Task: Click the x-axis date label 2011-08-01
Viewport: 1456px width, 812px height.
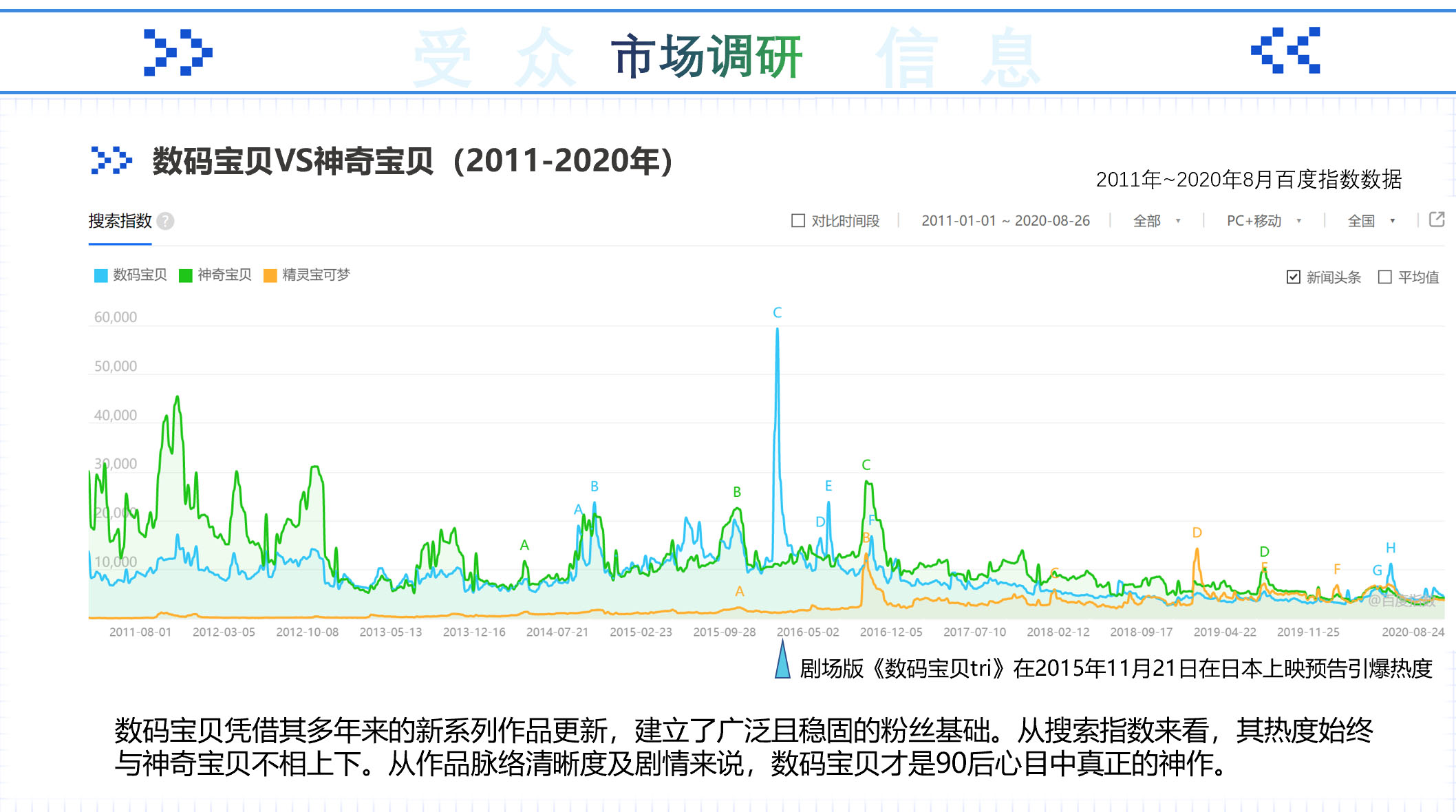Action: 140,632
